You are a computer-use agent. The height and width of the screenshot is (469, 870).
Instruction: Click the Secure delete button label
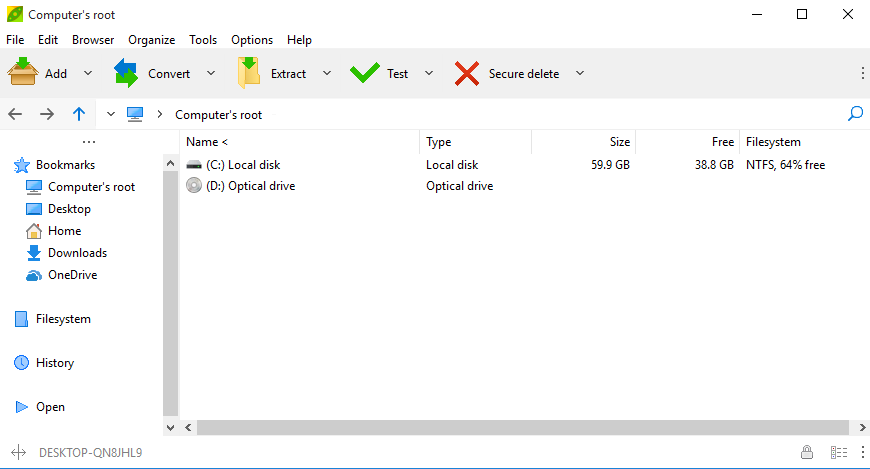tap(524, 73)
